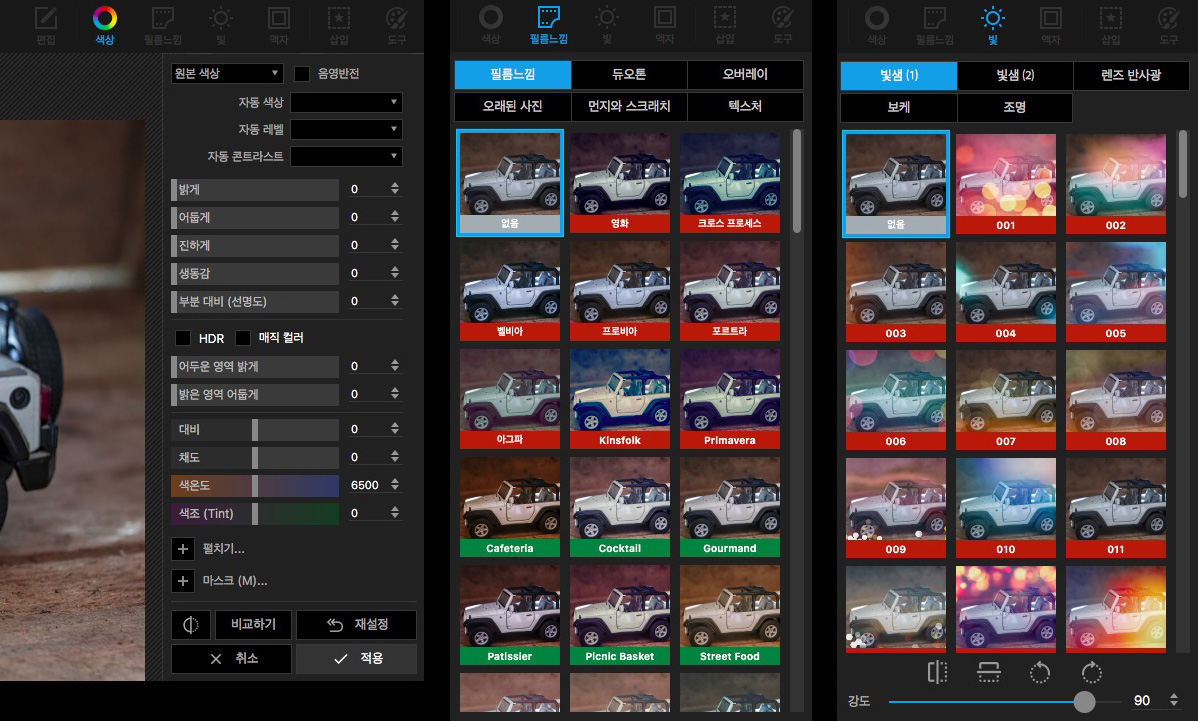Open the 오래된 사진 tab
The image size is (1198, 721).
(513, 106)
